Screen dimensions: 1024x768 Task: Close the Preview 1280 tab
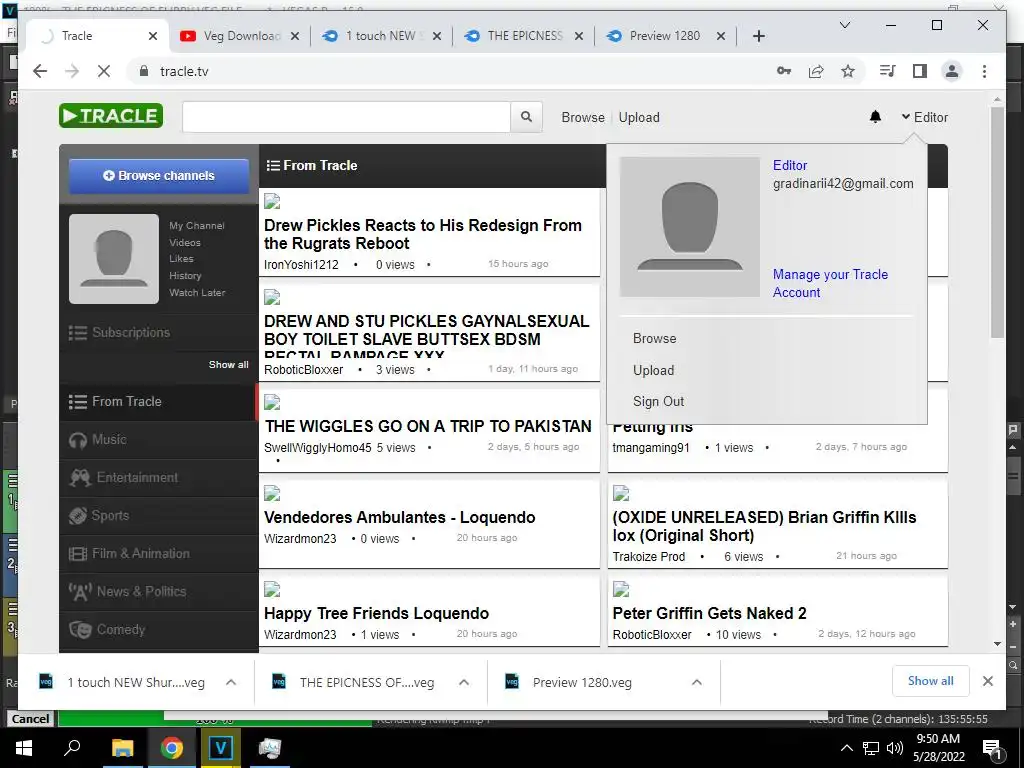pos(721,36)
